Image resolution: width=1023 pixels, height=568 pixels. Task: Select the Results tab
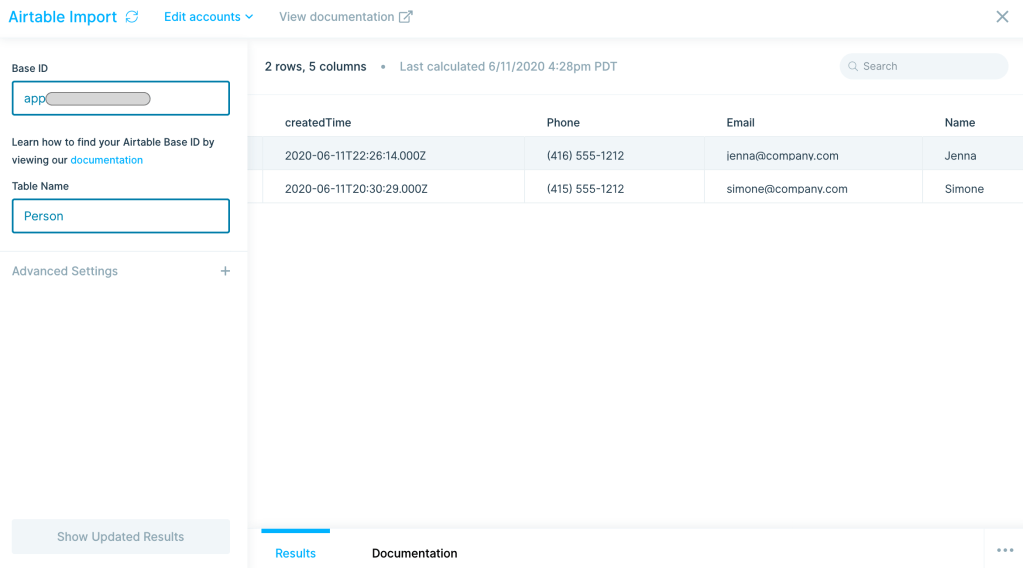tap(295, 553)
